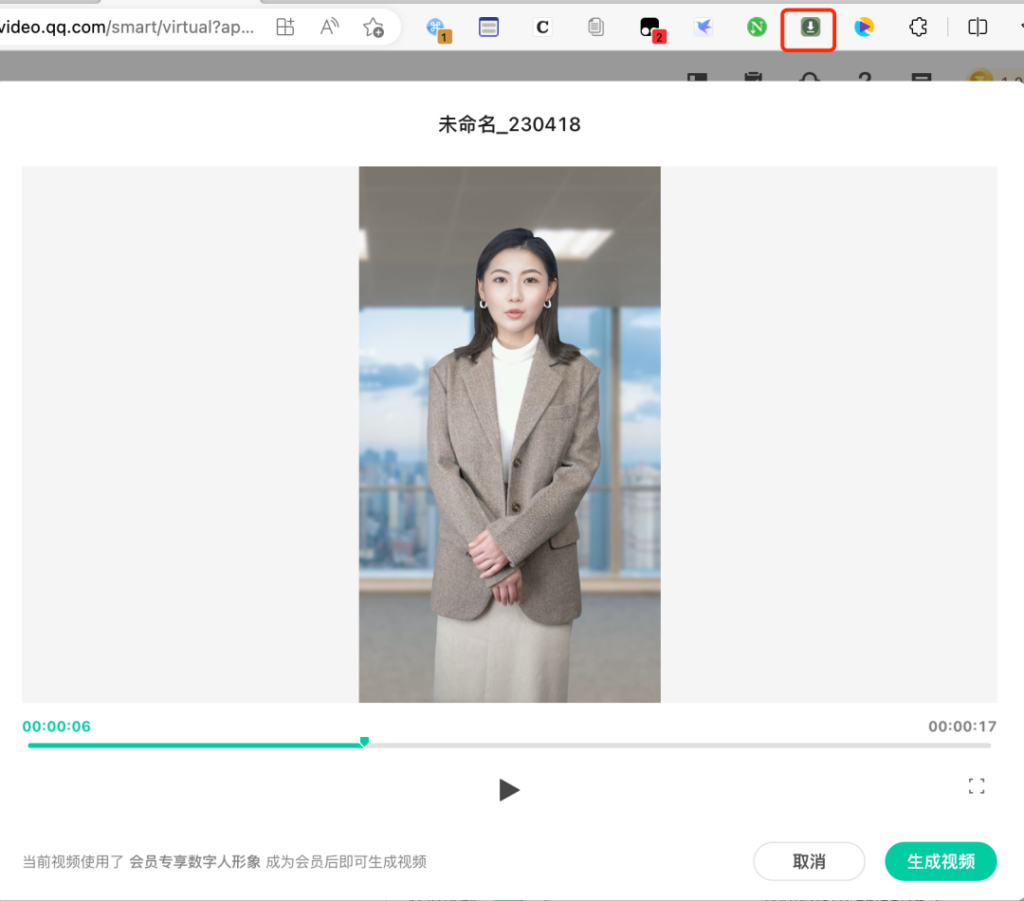Click the green N extension icon
The image size is (1024, 901).
point(757,27)
